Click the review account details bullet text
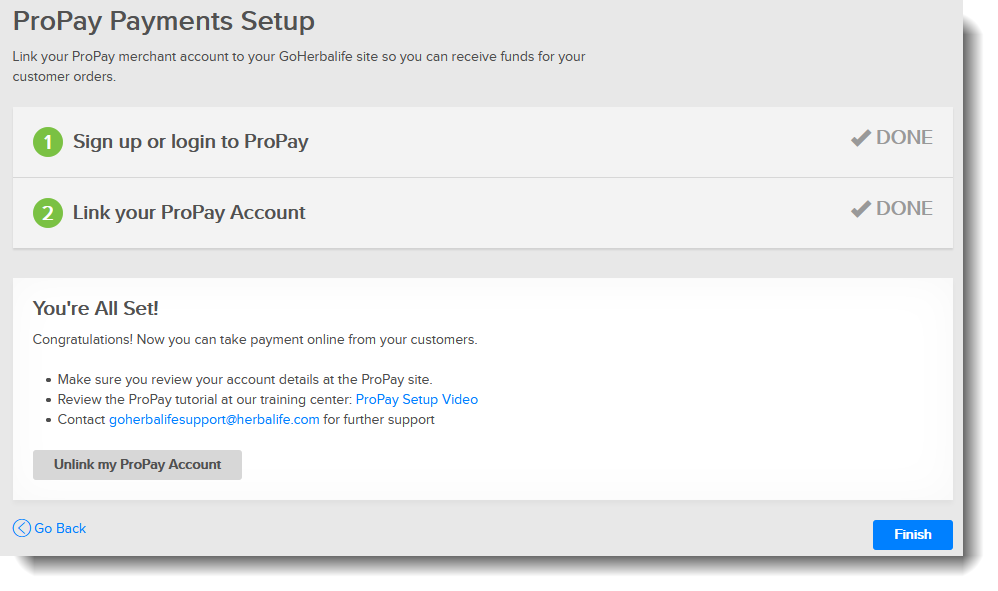998x591 pixels. pos(244,379)
